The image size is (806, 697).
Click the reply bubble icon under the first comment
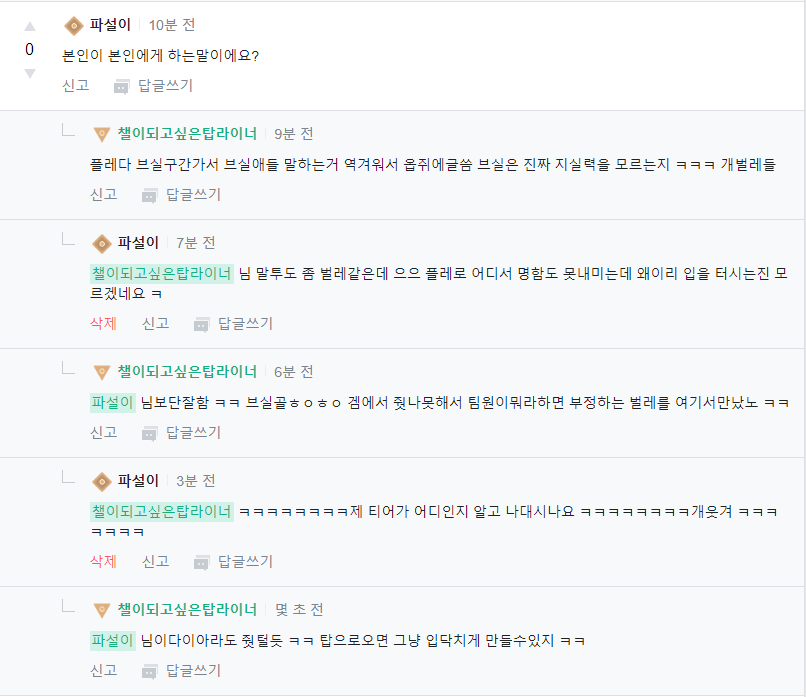click(x=120, y=85)
